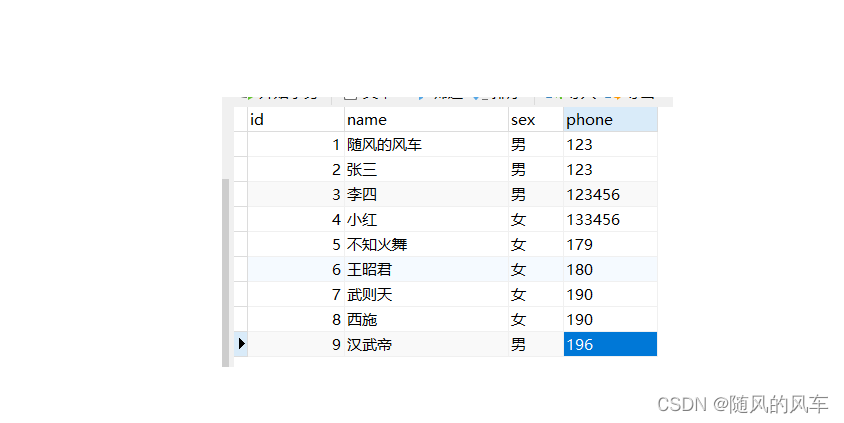Click name cell '李四'

pos(426,194)
